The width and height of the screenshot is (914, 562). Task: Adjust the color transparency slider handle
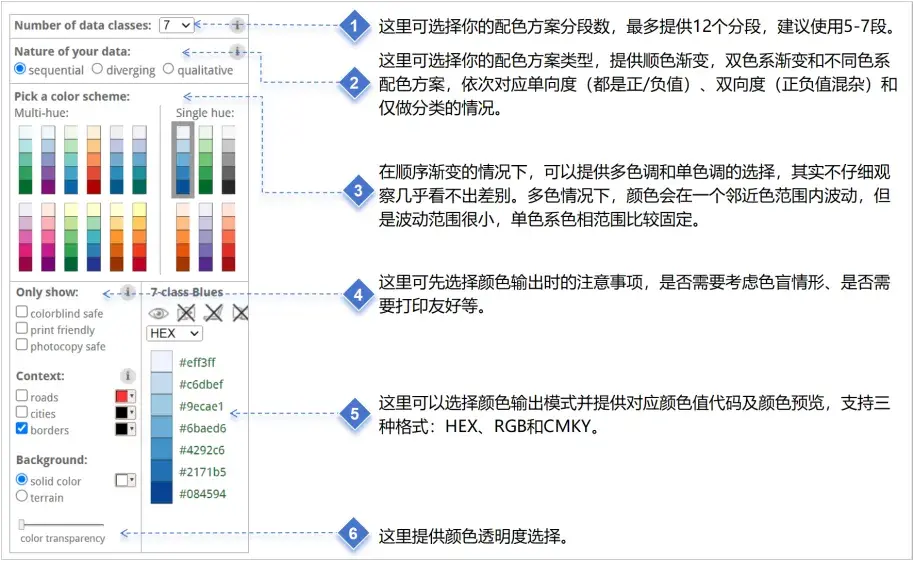pyautogui.click(x=22, y=524)
